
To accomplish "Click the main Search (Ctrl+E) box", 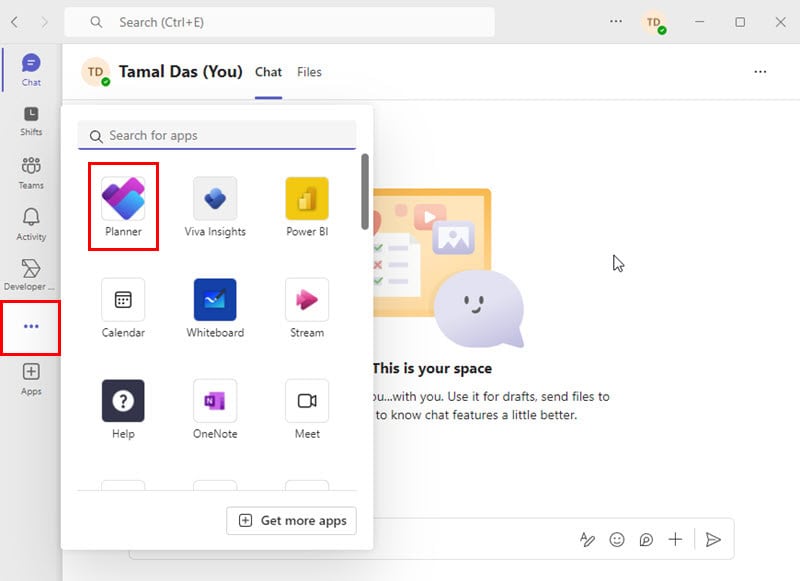I will 280,22.
